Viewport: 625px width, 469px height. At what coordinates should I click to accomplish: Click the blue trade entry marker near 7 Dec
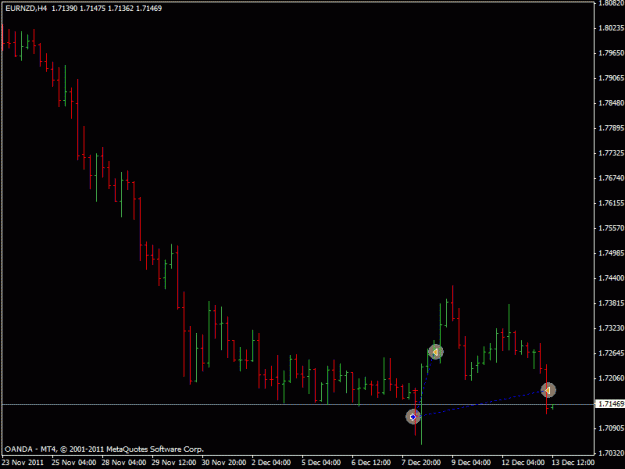[413, 417]
